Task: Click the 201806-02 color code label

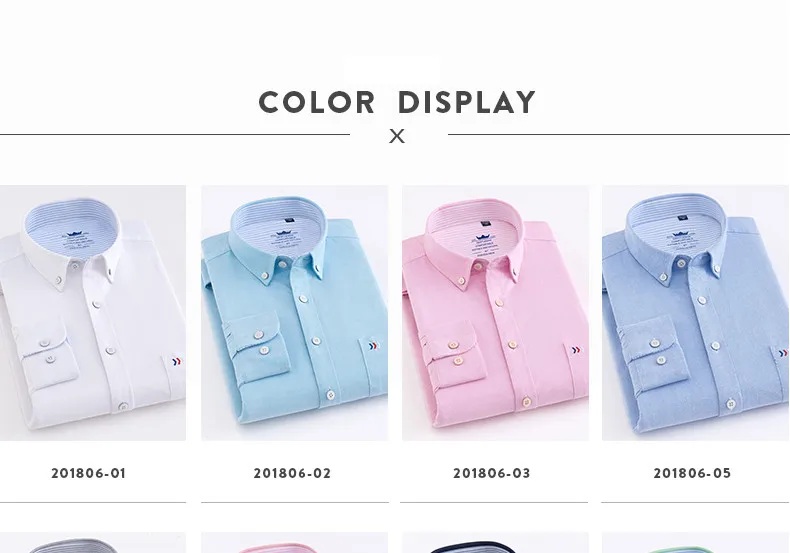Action: pos(292,473)
